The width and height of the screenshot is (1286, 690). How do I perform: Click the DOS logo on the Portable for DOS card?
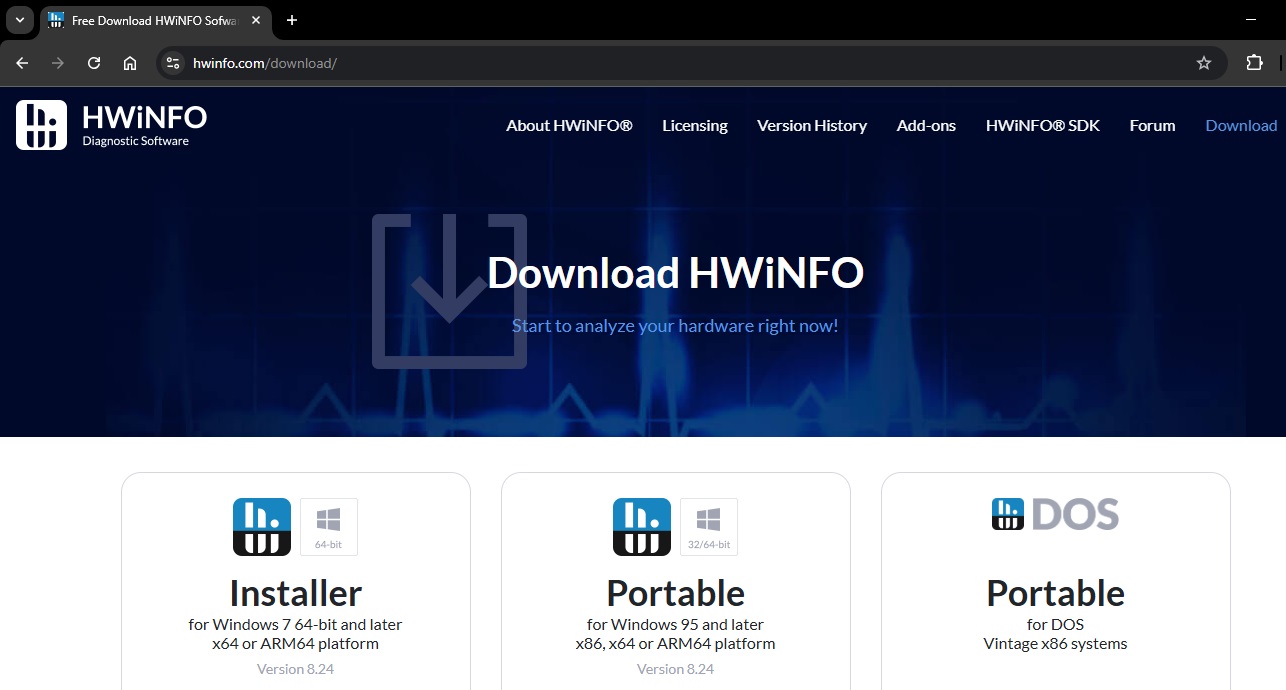click(1054, 514)
